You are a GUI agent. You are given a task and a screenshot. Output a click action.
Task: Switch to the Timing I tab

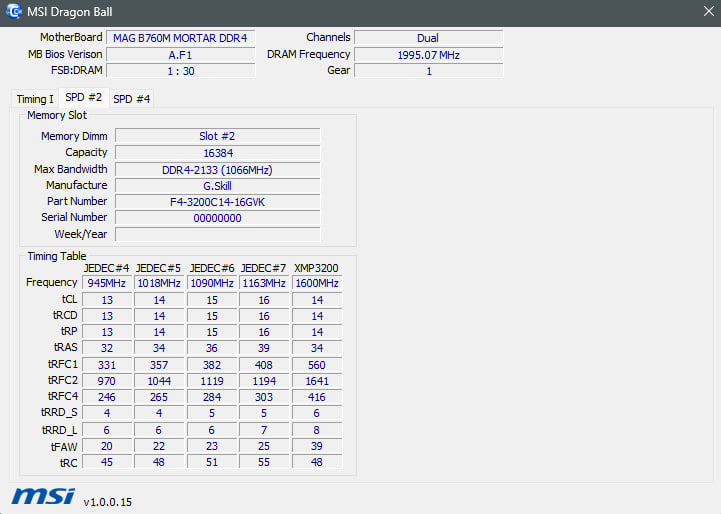click(x=35, y=99)
